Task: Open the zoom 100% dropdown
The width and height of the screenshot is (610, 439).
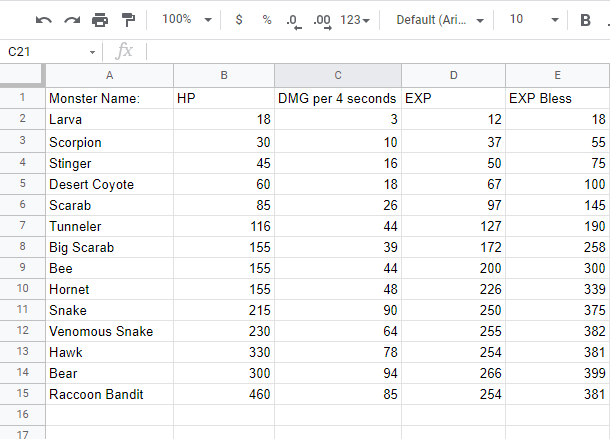Action: (x=187, y=19)
